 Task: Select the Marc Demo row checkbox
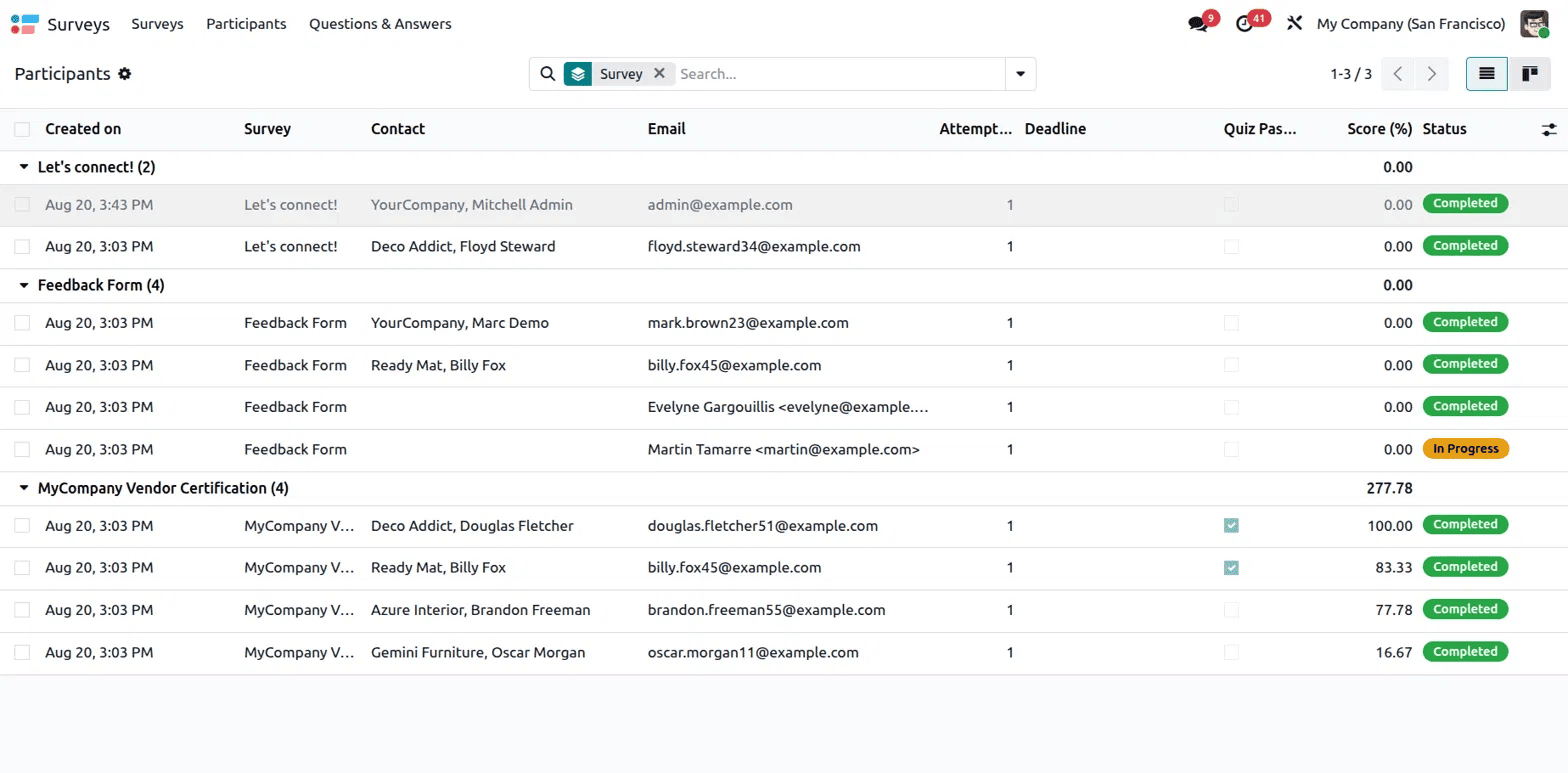coord(22,323)
